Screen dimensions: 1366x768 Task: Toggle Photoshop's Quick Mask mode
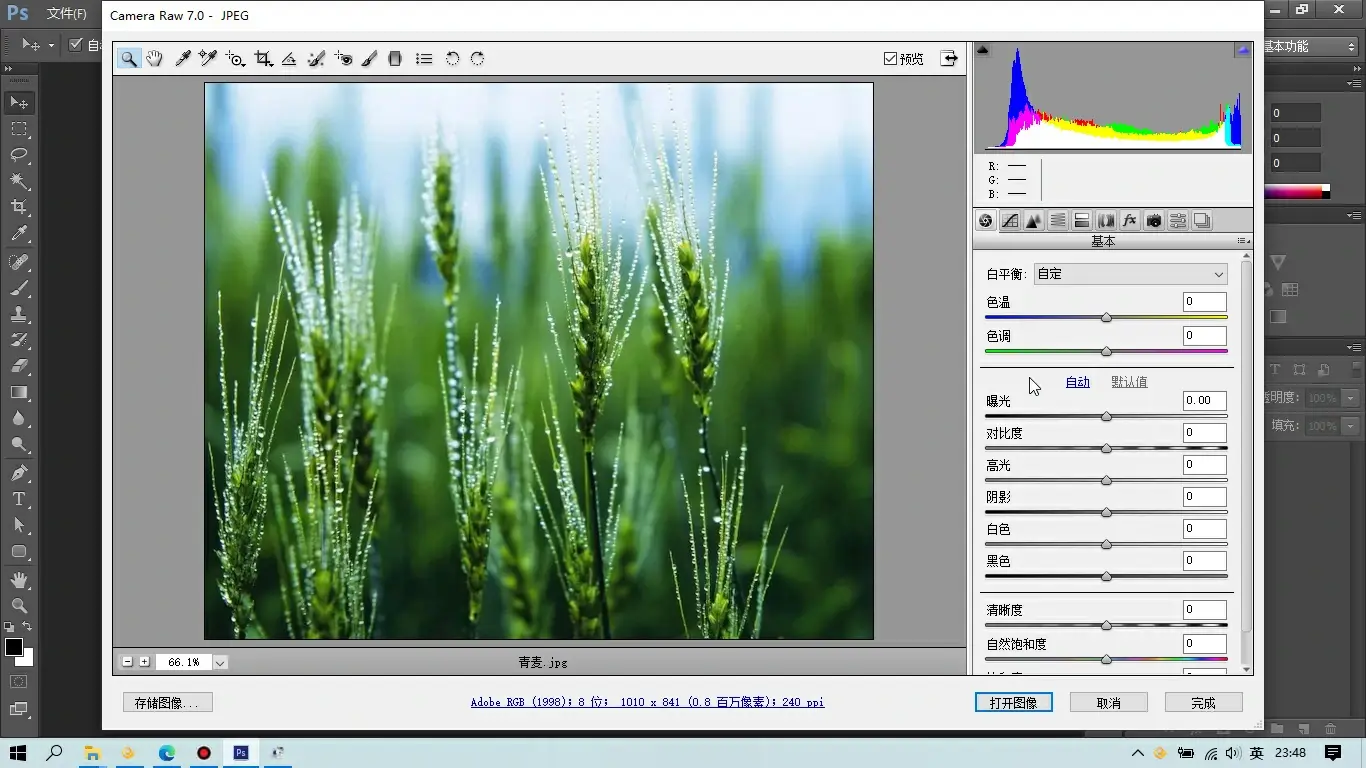[x=19, y=682]
